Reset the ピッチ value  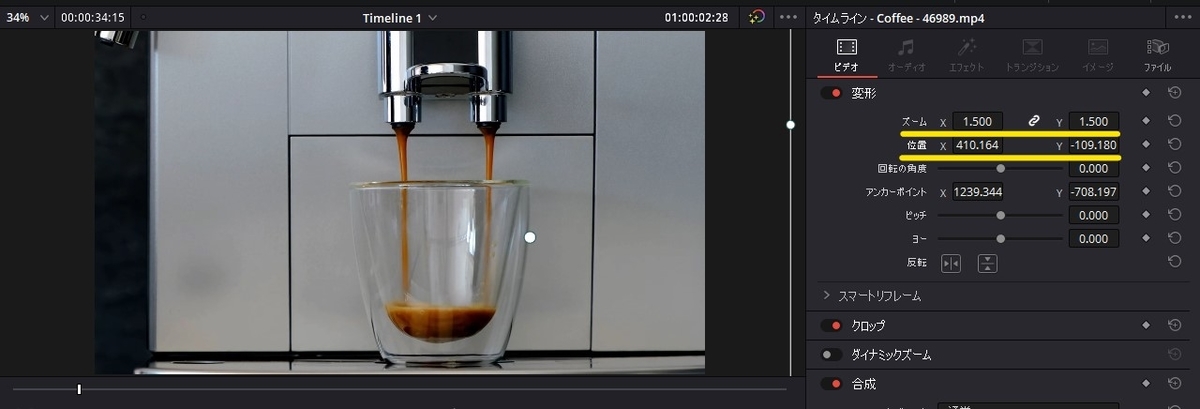[1175, 215]
